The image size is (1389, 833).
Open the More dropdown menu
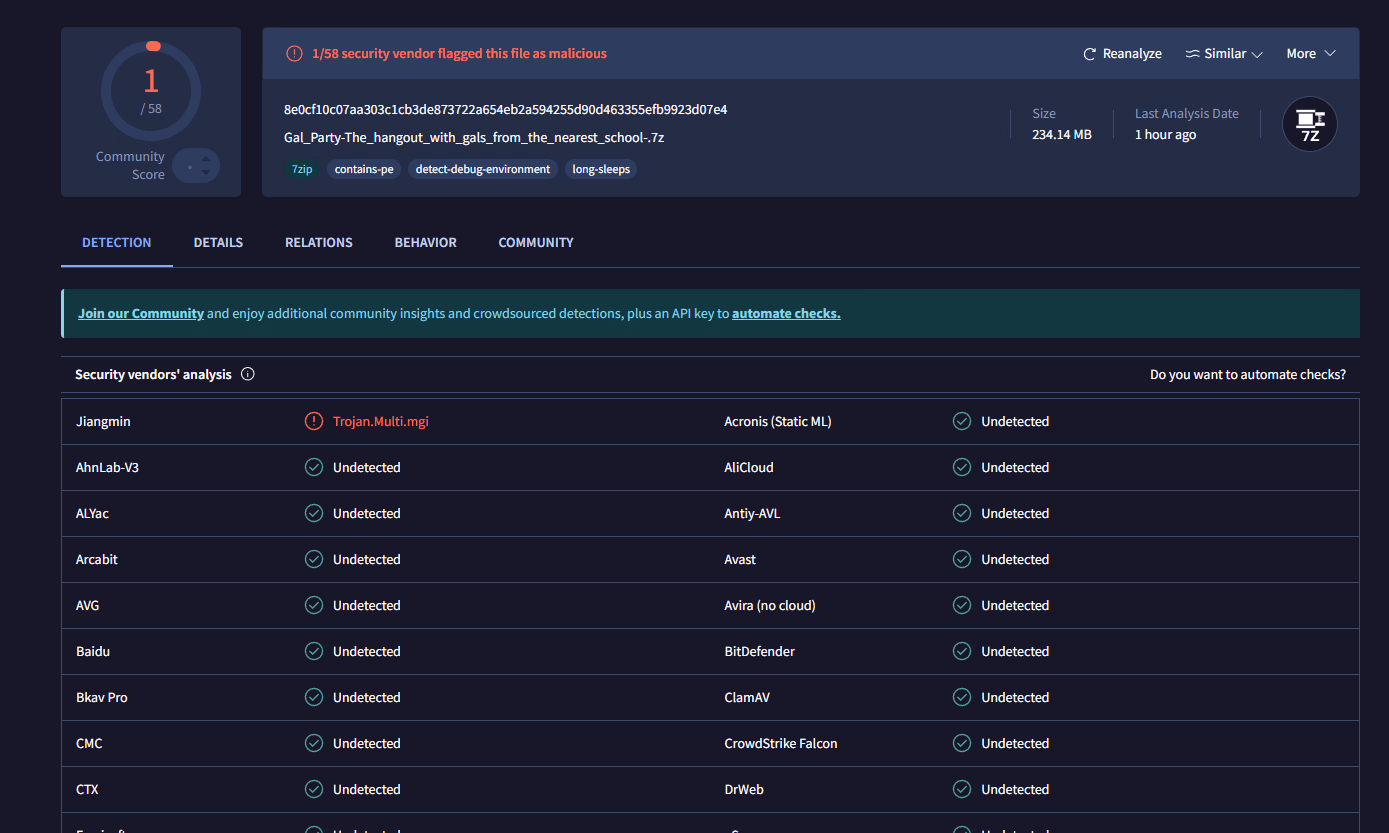(x=1310, y=54)
